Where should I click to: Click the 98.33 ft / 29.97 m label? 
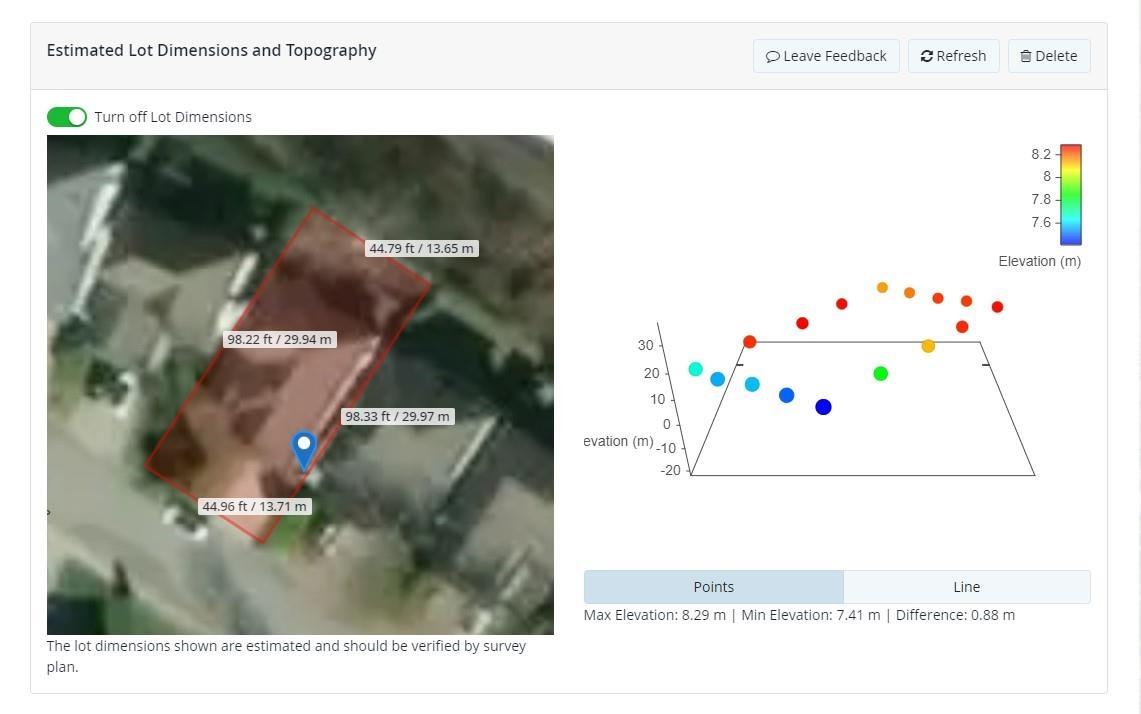coord(397,416)
